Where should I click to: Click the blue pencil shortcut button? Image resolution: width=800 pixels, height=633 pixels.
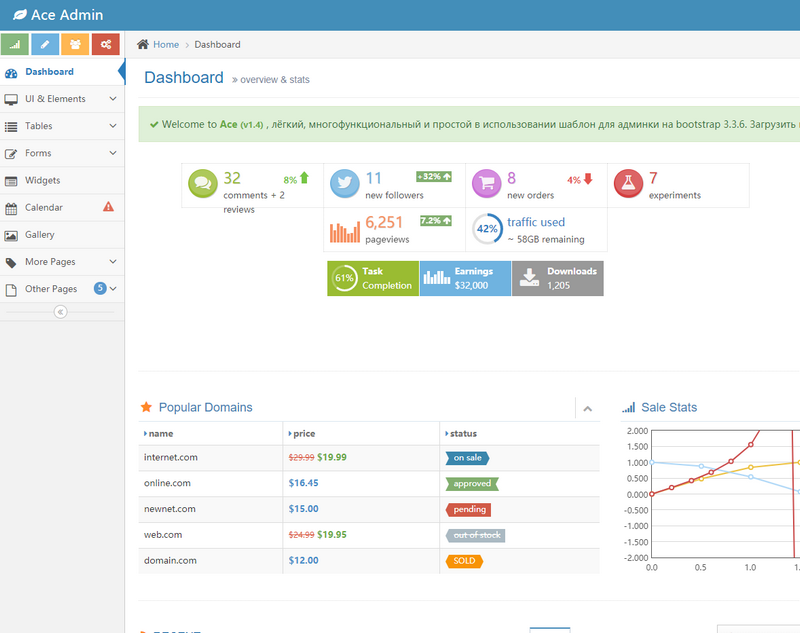(x=45, y=44)
